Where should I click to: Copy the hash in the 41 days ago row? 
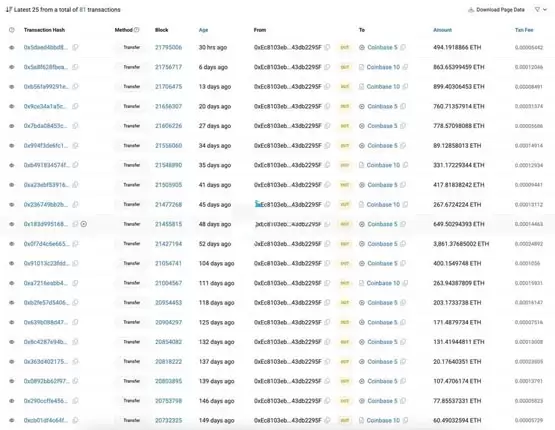[x=75, y=185]
